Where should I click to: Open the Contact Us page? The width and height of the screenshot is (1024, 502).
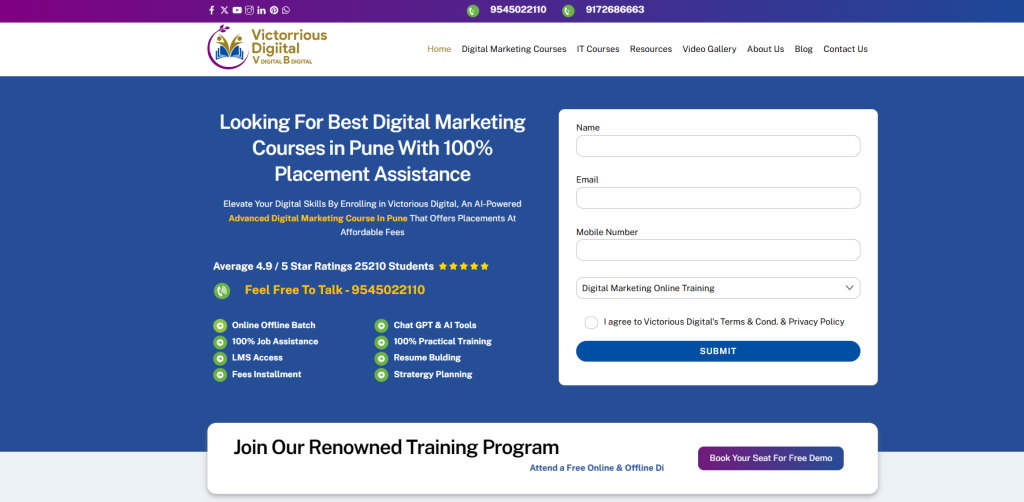click(845, 49)
